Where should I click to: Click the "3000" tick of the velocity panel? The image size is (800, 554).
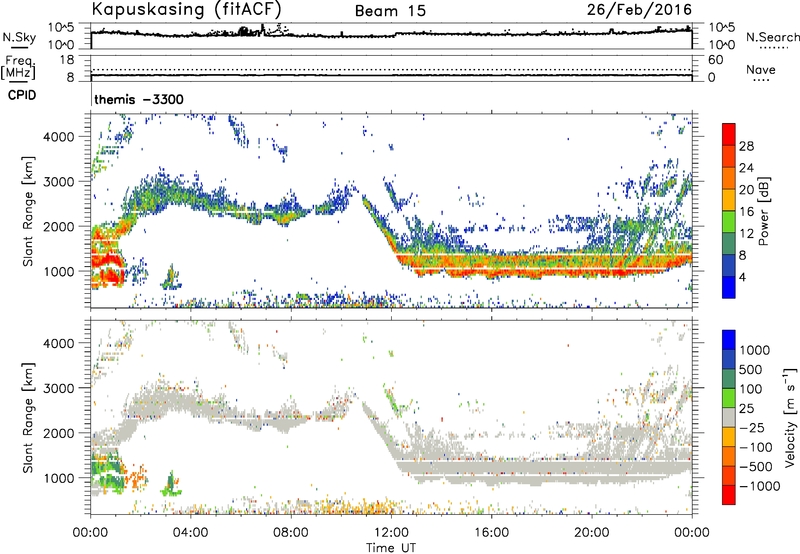click(x=58, y=388)
